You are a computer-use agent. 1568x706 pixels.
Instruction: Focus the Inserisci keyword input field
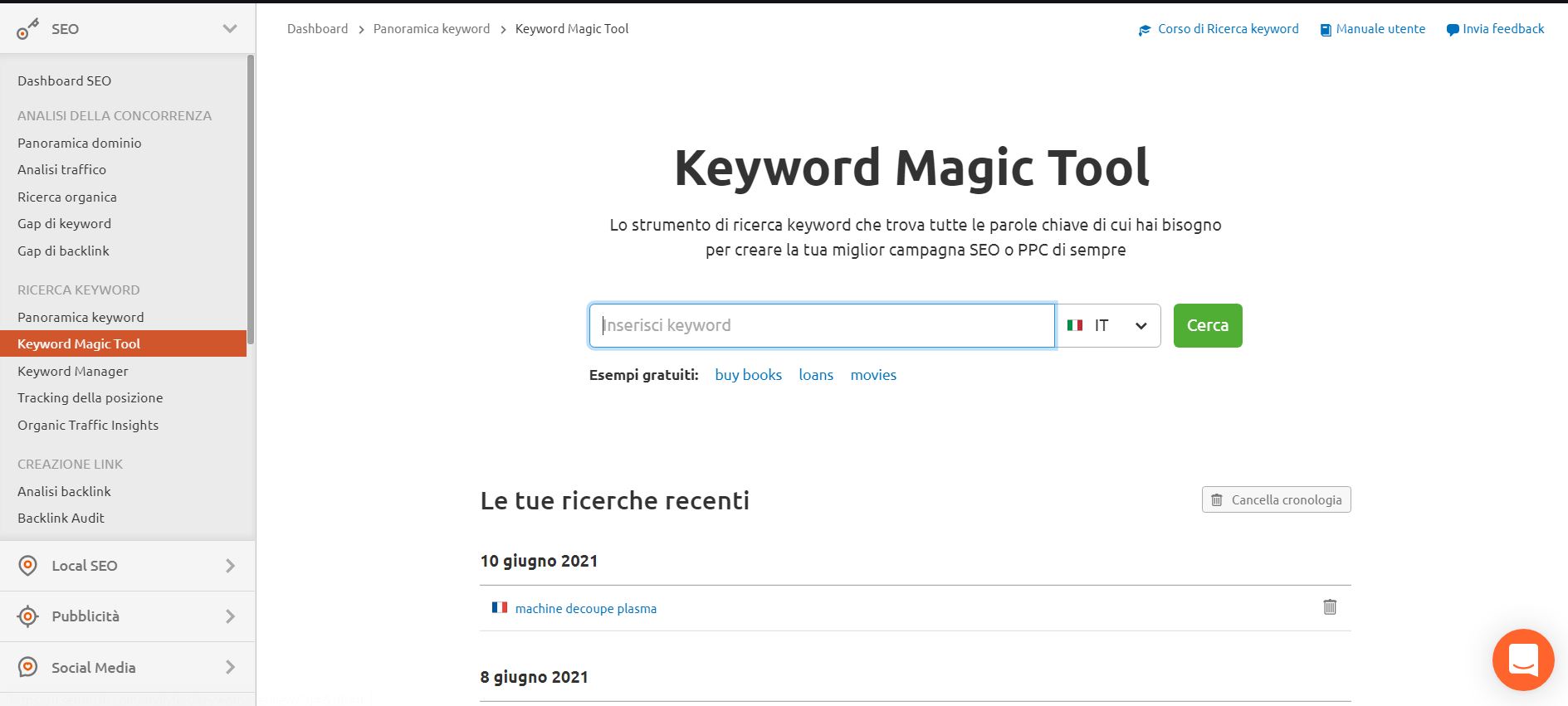tap(822, 325)
